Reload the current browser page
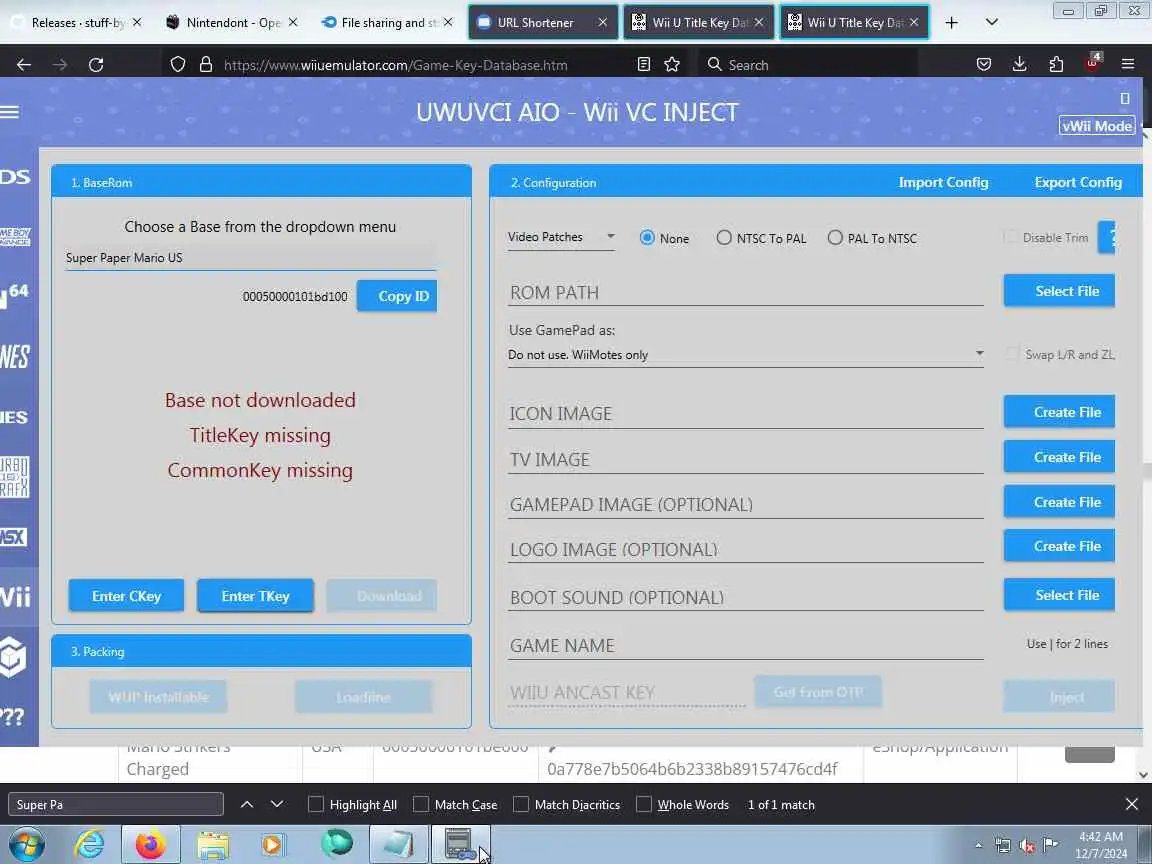Viewport: 1152px width, 864px height. (96, 65)
